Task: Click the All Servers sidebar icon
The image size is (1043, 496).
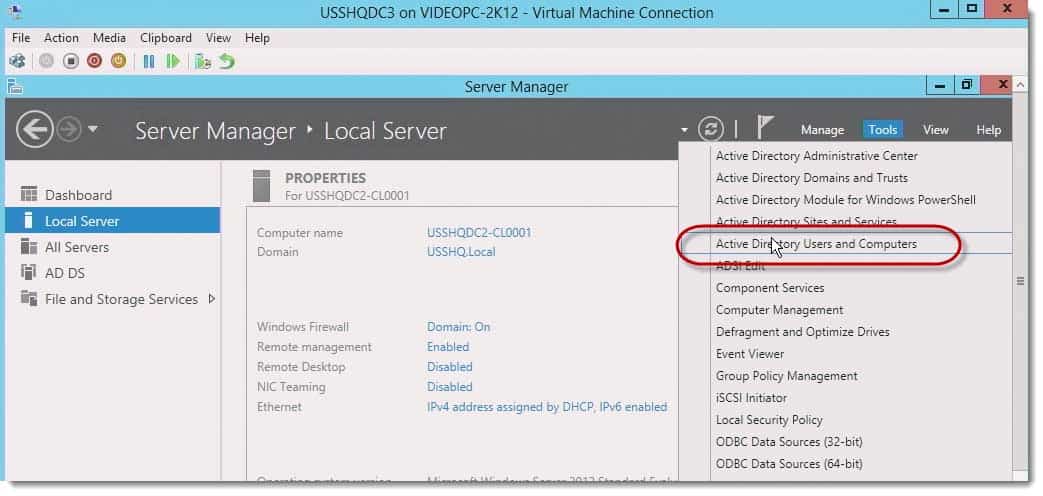Action: pos(29,247)
